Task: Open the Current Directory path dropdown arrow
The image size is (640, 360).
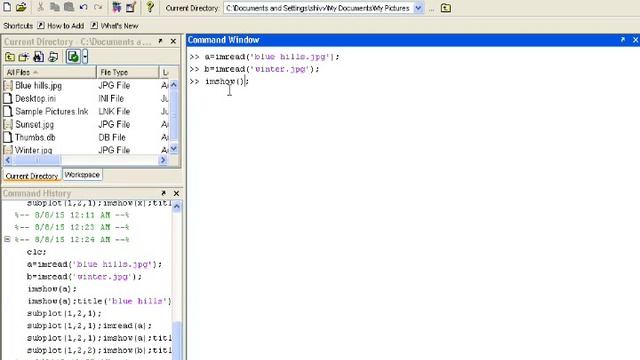Action: point(418,8)
